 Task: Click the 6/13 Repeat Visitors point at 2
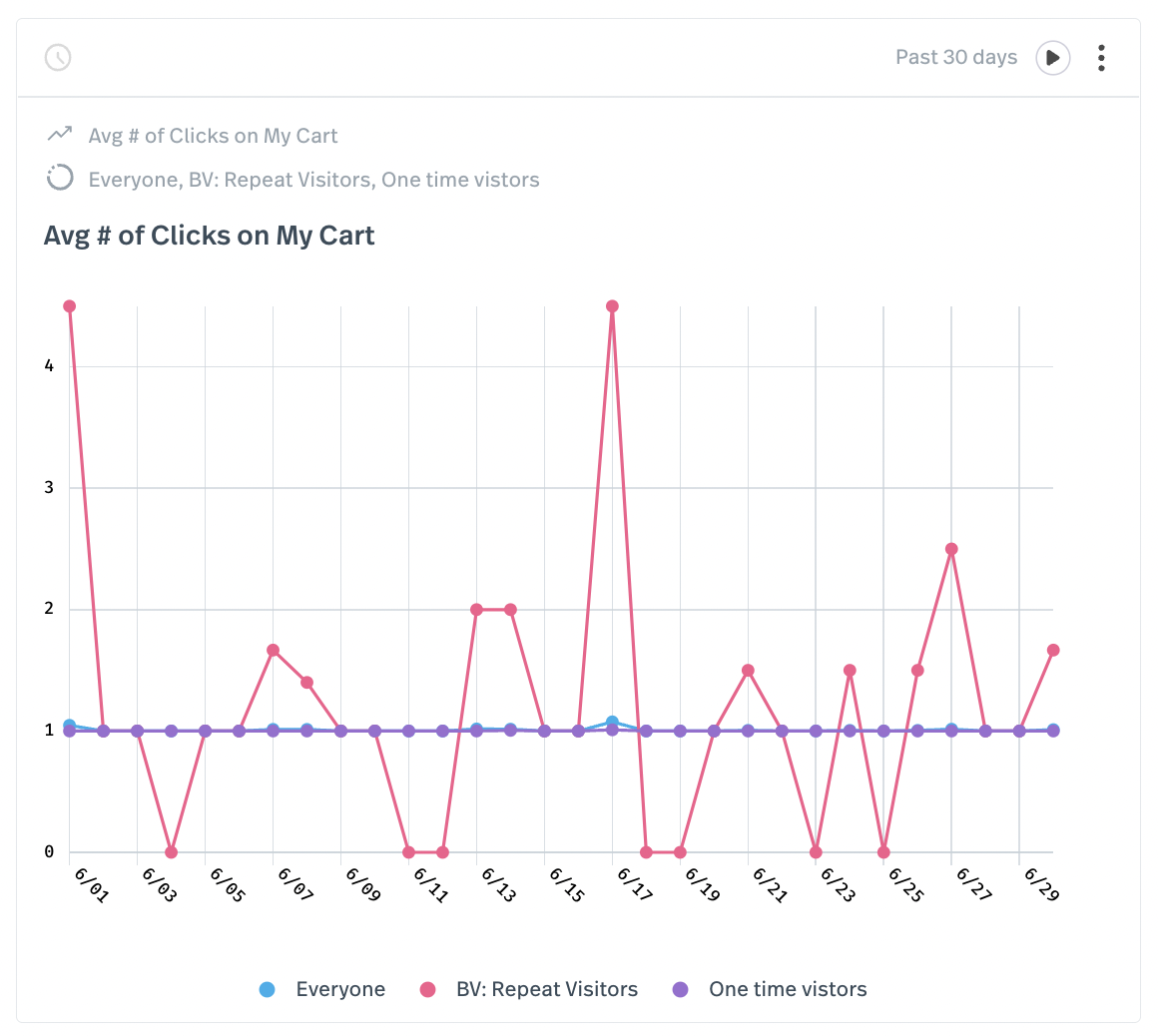click(x=476, y=610)
